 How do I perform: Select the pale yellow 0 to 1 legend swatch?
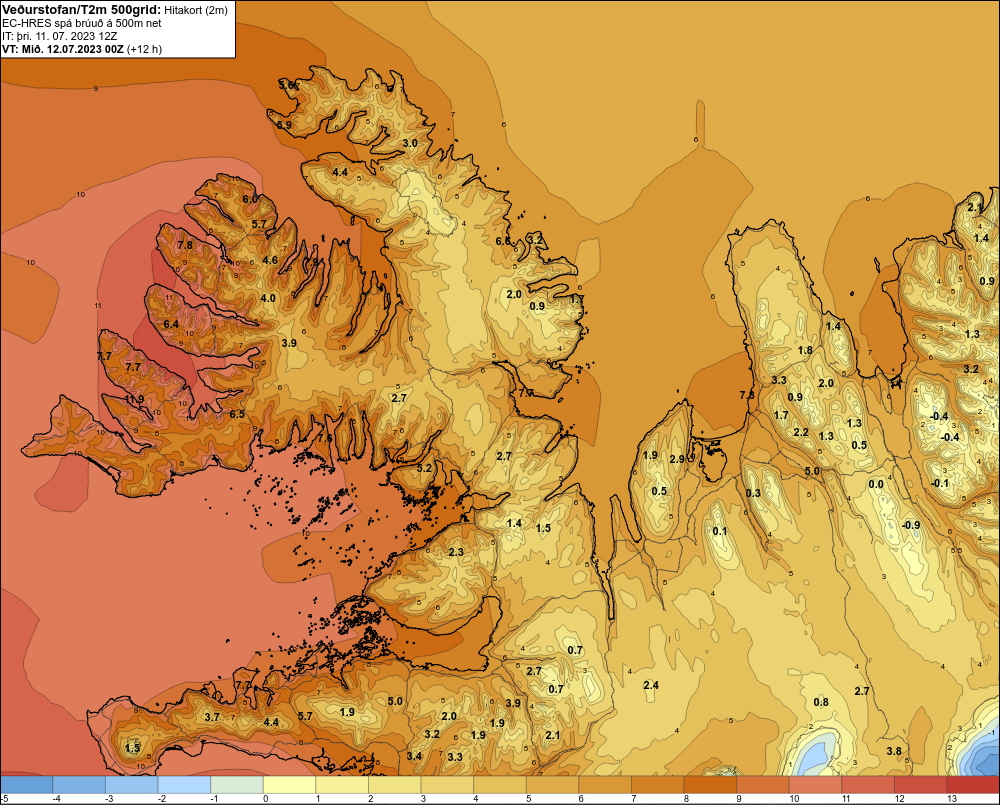click(x=290, y=785)
